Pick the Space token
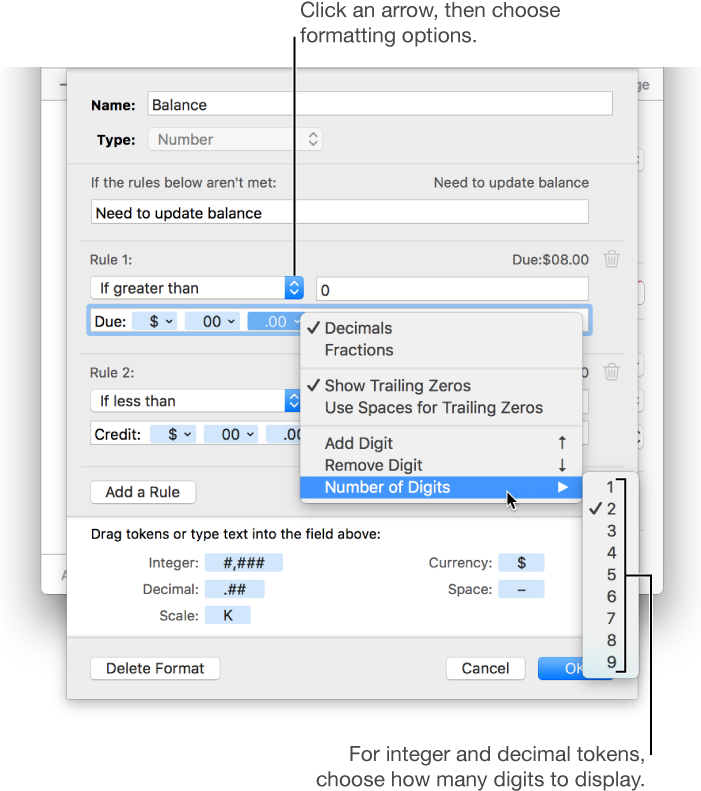This screenshot has width=701, height=791. pos(521,589)
